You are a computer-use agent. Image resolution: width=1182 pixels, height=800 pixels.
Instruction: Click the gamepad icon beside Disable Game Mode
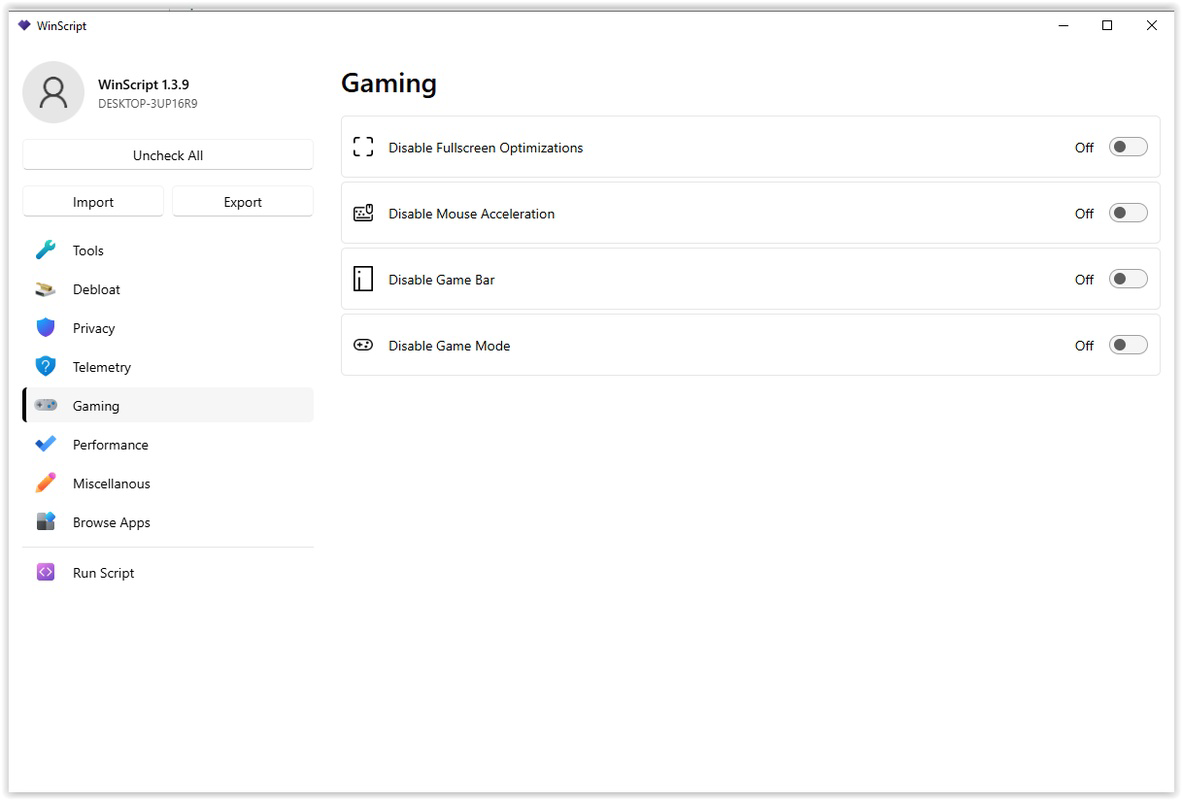click(363, 345)
